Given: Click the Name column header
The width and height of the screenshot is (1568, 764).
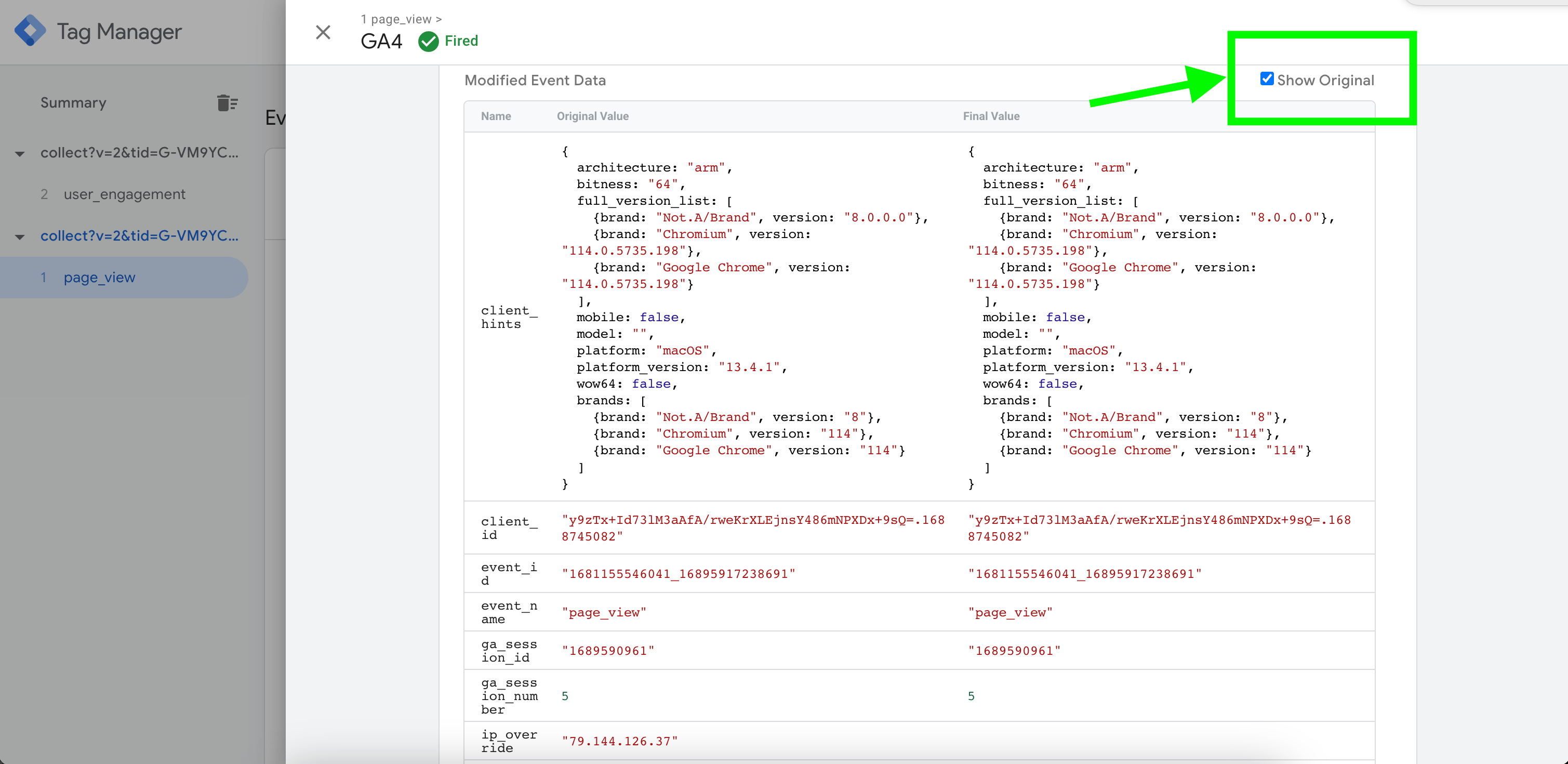Looking at the screenshot, I should pyautogui.click(x=496, y=116).
